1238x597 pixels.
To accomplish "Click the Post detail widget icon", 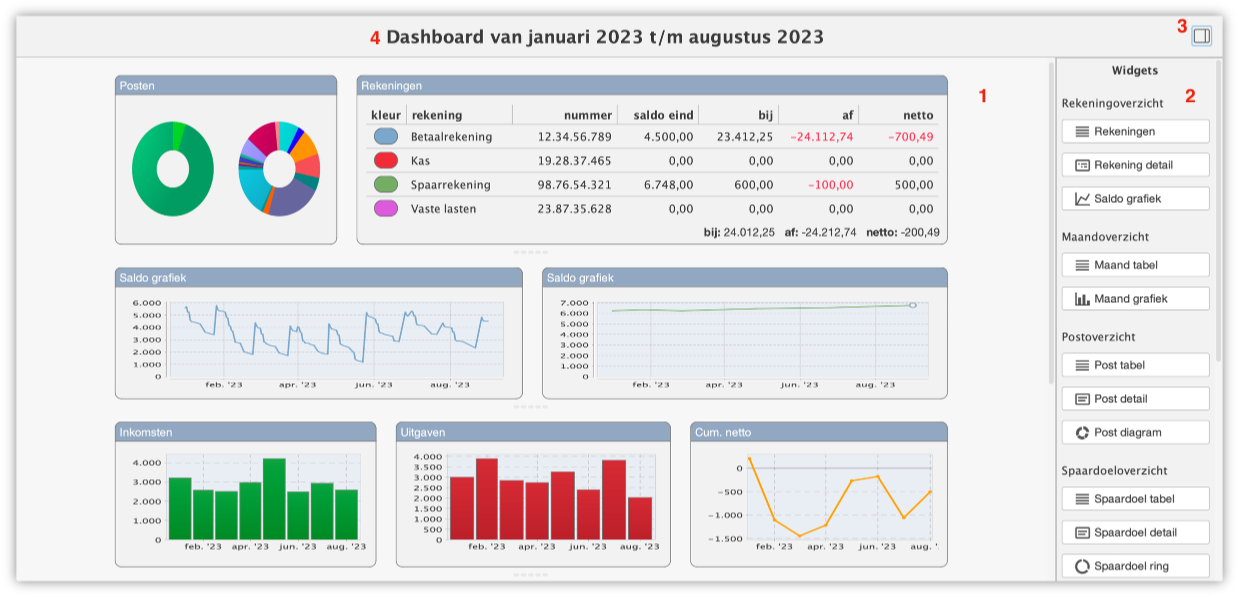I will click(x=1081, y=399).
